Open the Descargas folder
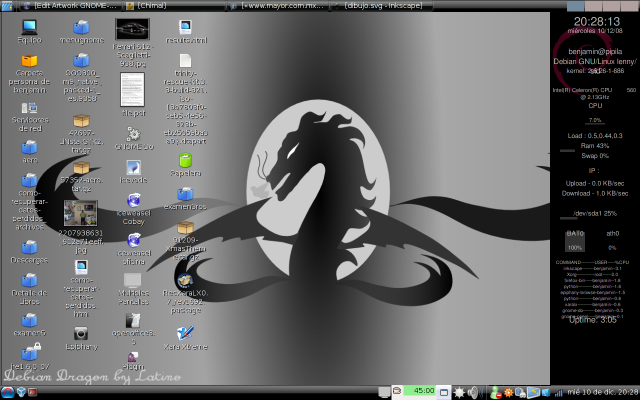Screen dimensions: 640x400 29,247
